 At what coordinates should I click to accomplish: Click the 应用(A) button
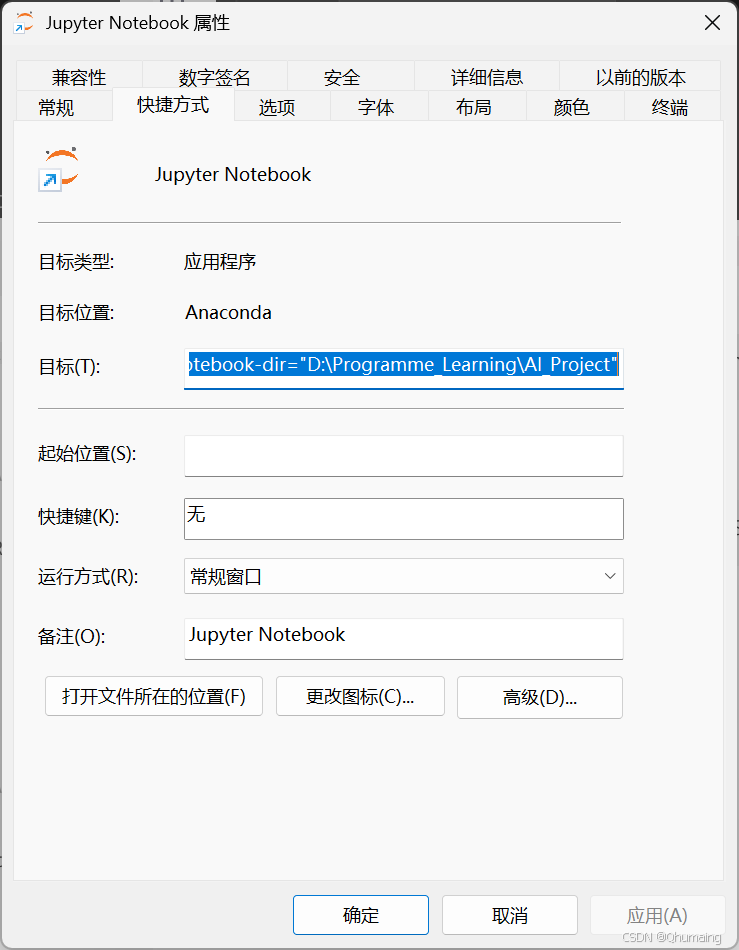[657, 915]
